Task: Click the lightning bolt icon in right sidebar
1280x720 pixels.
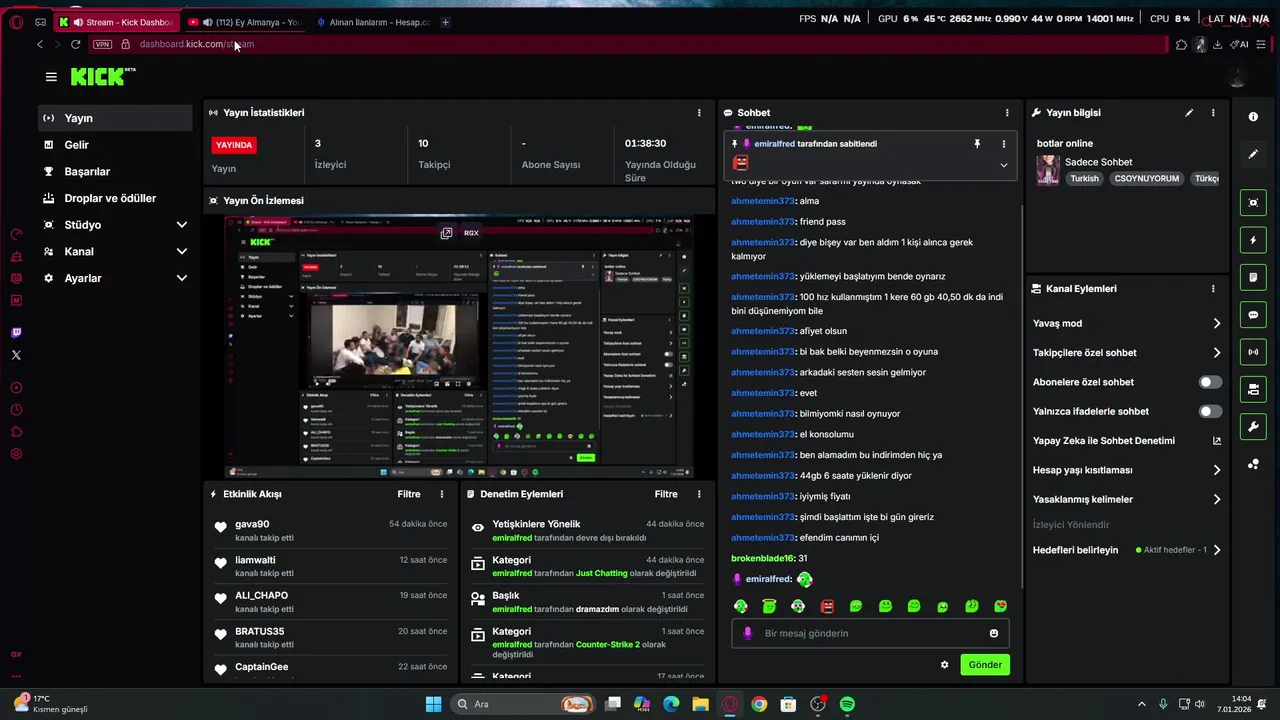Action: [x=1253, y=240]
